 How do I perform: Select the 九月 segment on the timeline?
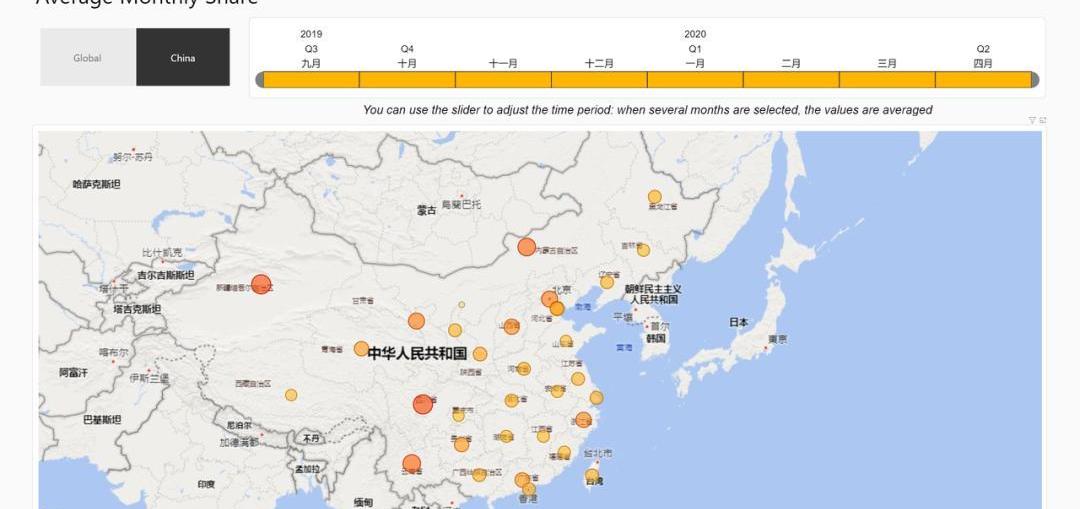(x=311, y=80)
